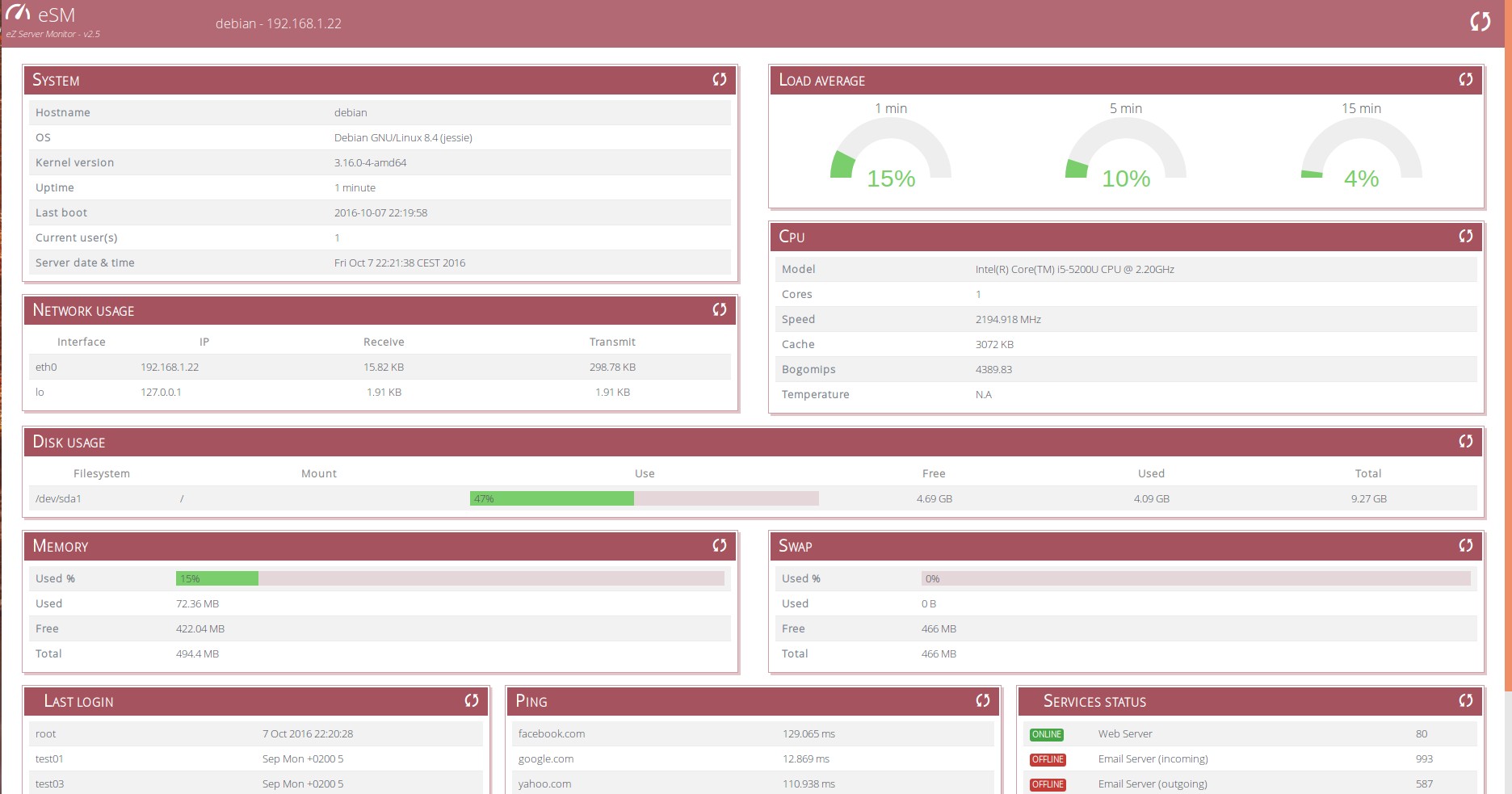The width and height of the screenshot is (1512, 794).
Task: Click the global refresh icon in header
Action: 1480,22
